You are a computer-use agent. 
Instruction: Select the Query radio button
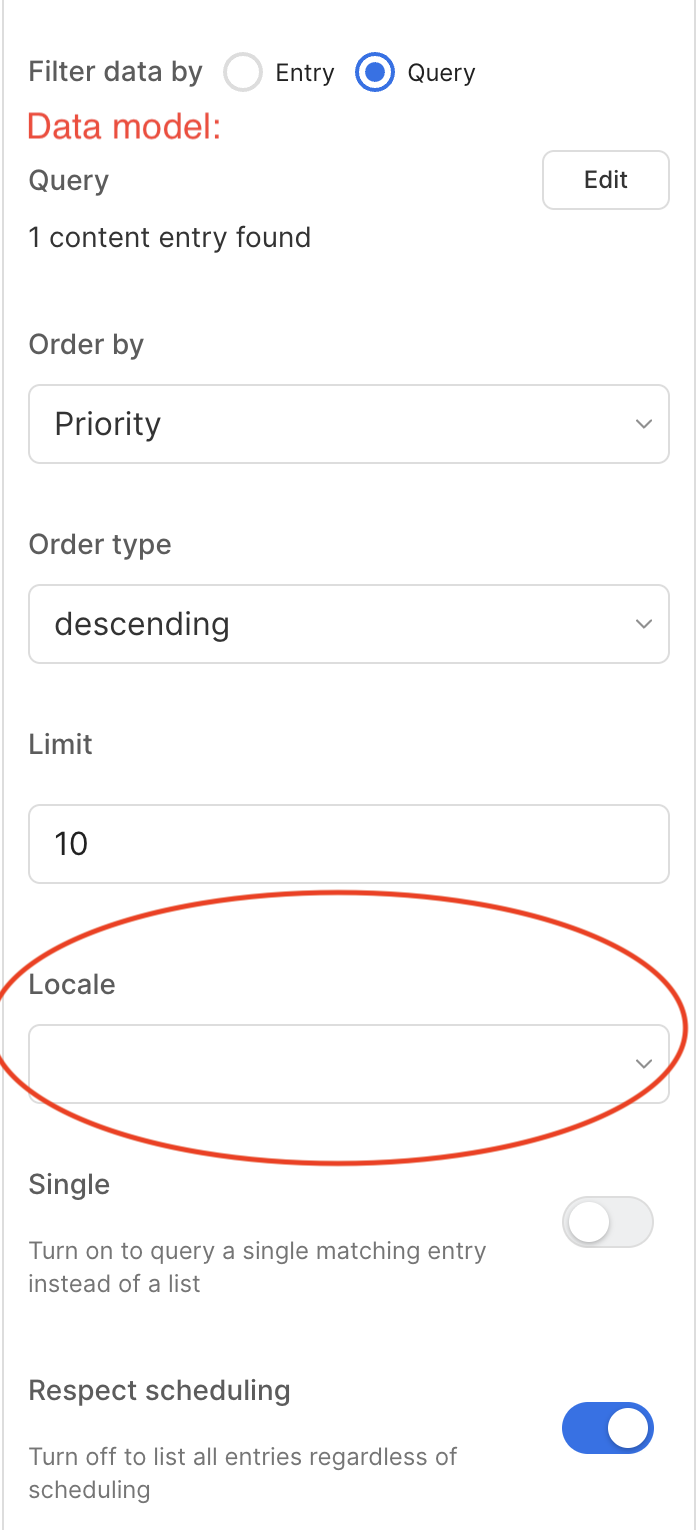tap(374, 73)
